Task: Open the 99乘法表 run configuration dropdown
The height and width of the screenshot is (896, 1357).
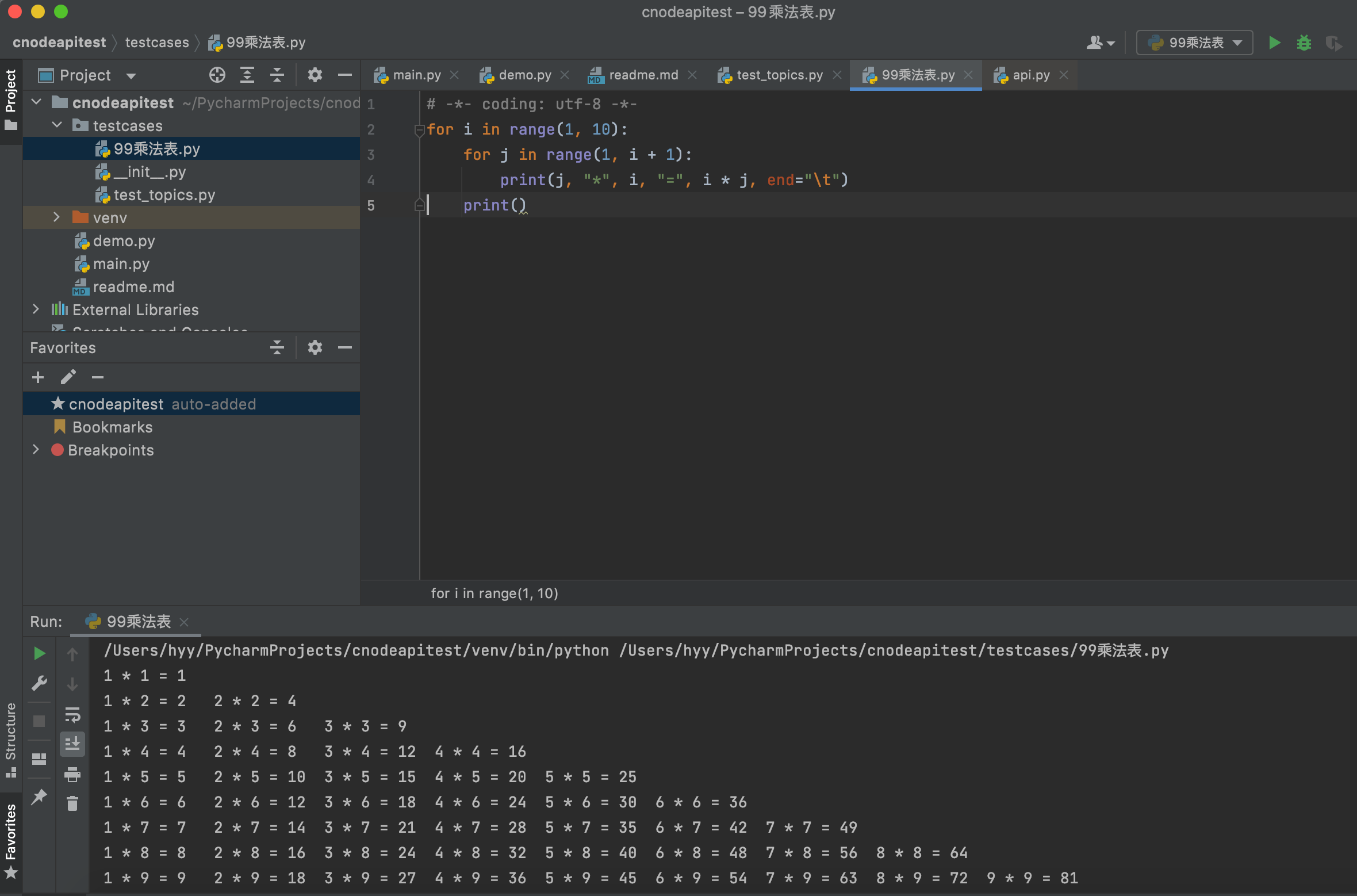Action: coord(1194,43)
